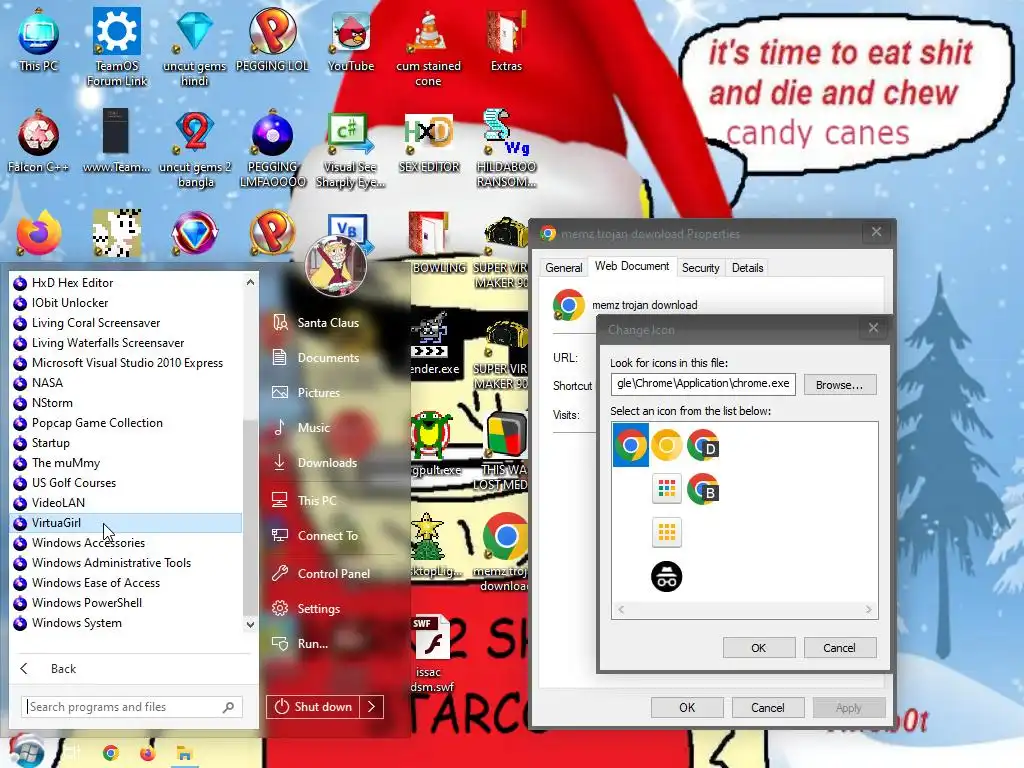1024x768 pixels.
Task: Expand the Popcap Game Collection folder
Action: (127, 423)
